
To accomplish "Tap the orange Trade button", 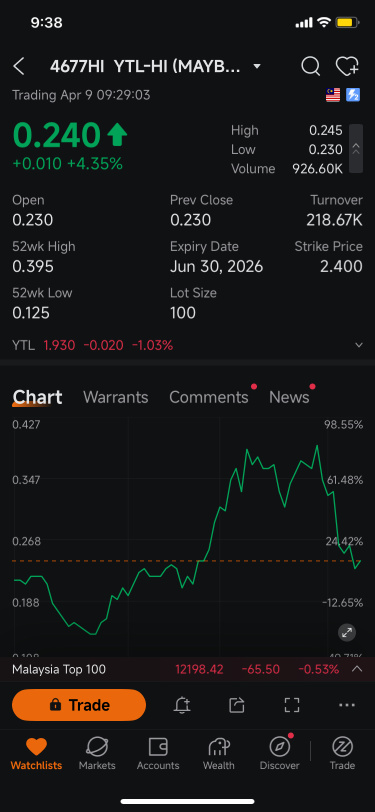I will (x=79, y=705).
